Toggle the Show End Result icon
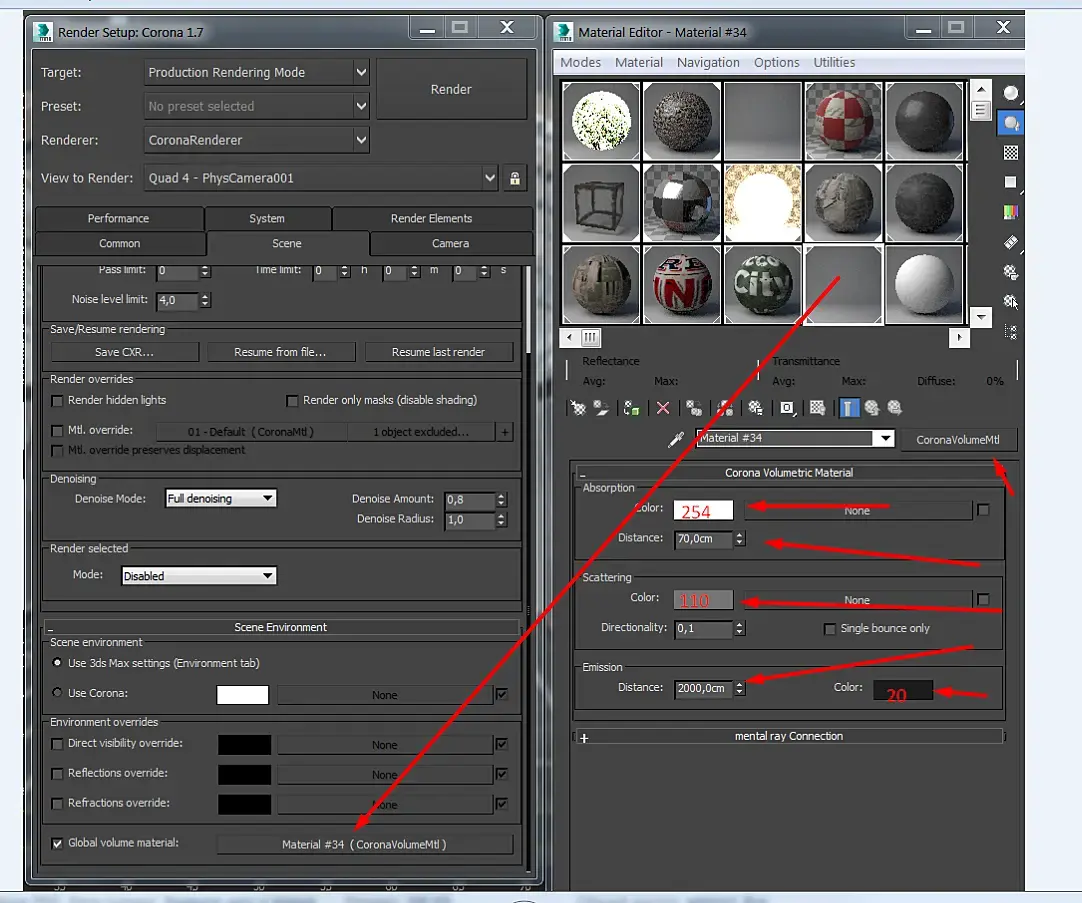Image resolution: width=1082 pixels, height=903 pixels. coord(849,408)
